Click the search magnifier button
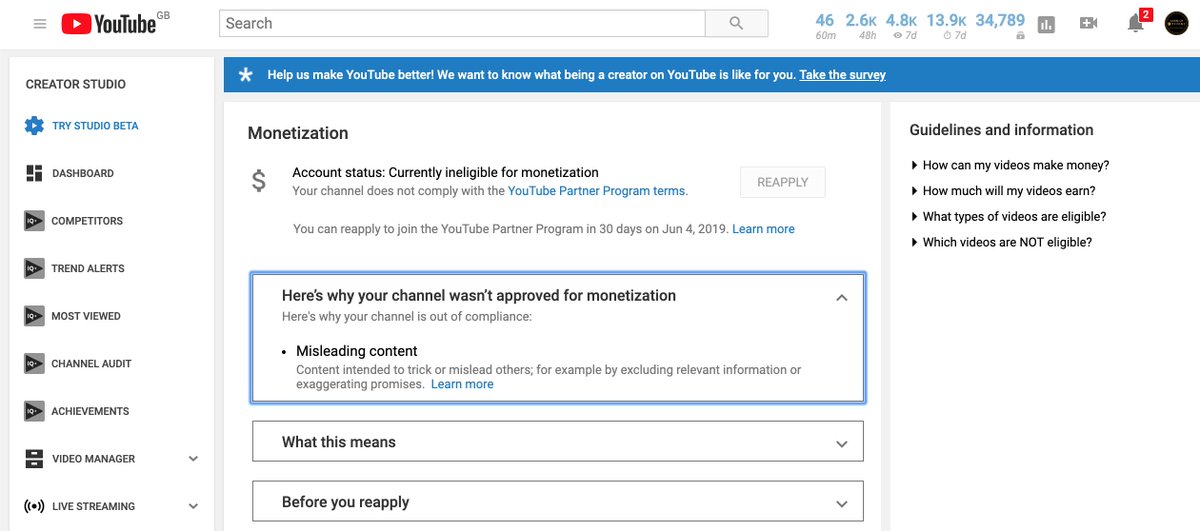 click(x=736, y=23)
